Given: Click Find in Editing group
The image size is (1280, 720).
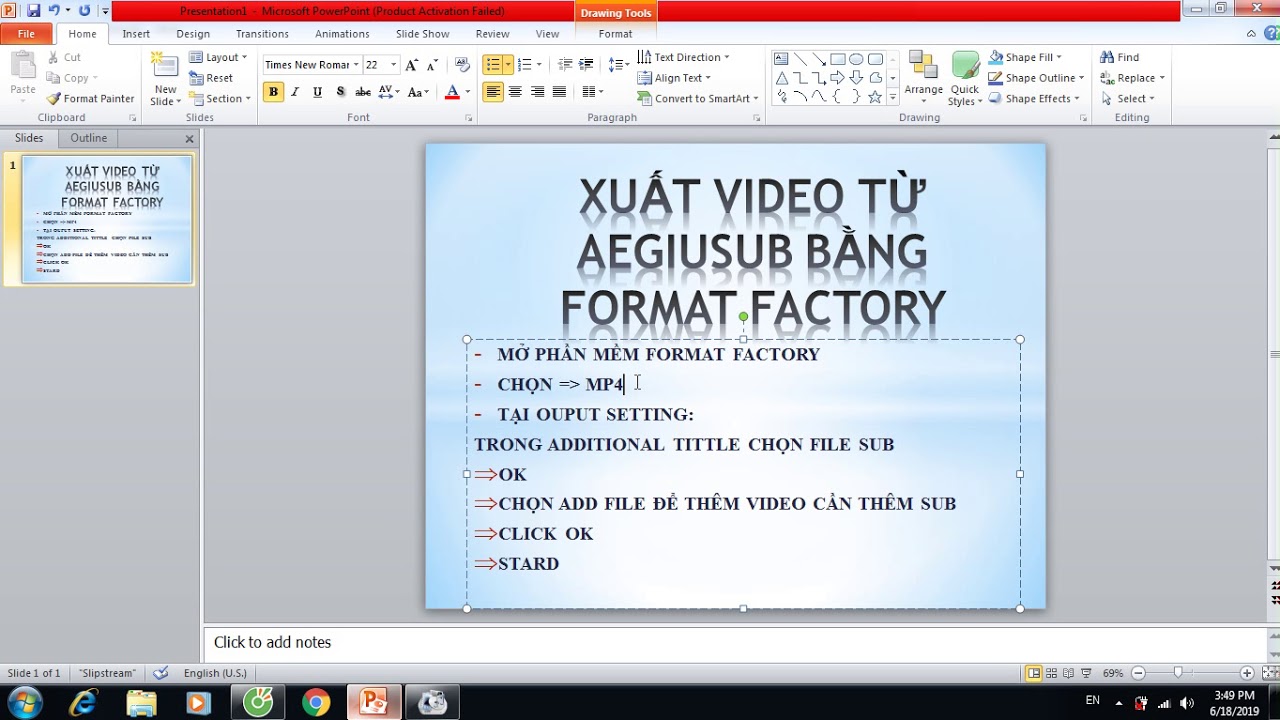Looking at the screenshot, I should point(1119,57).
